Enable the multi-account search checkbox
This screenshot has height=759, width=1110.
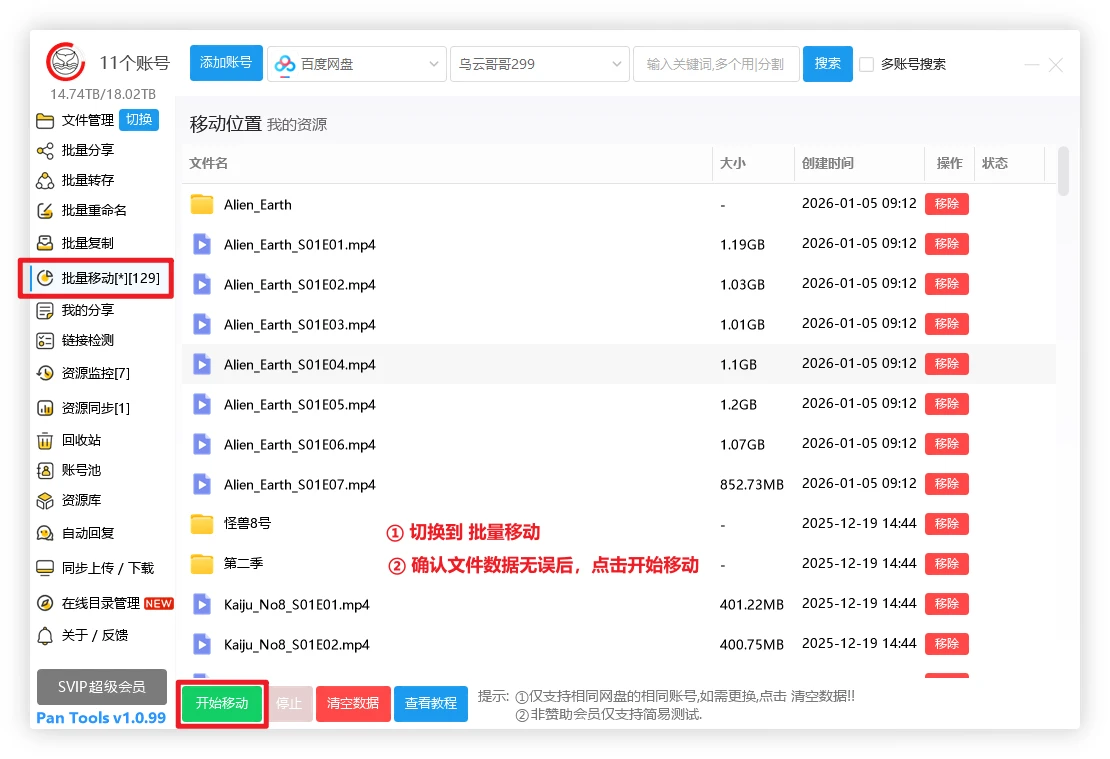tap(866, 64)
